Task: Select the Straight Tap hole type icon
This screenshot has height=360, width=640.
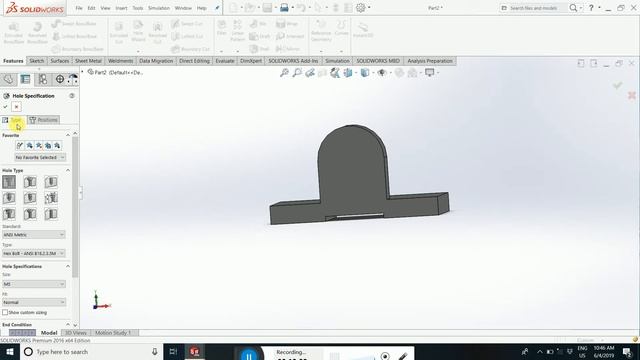Action: [x=9, y=198]
